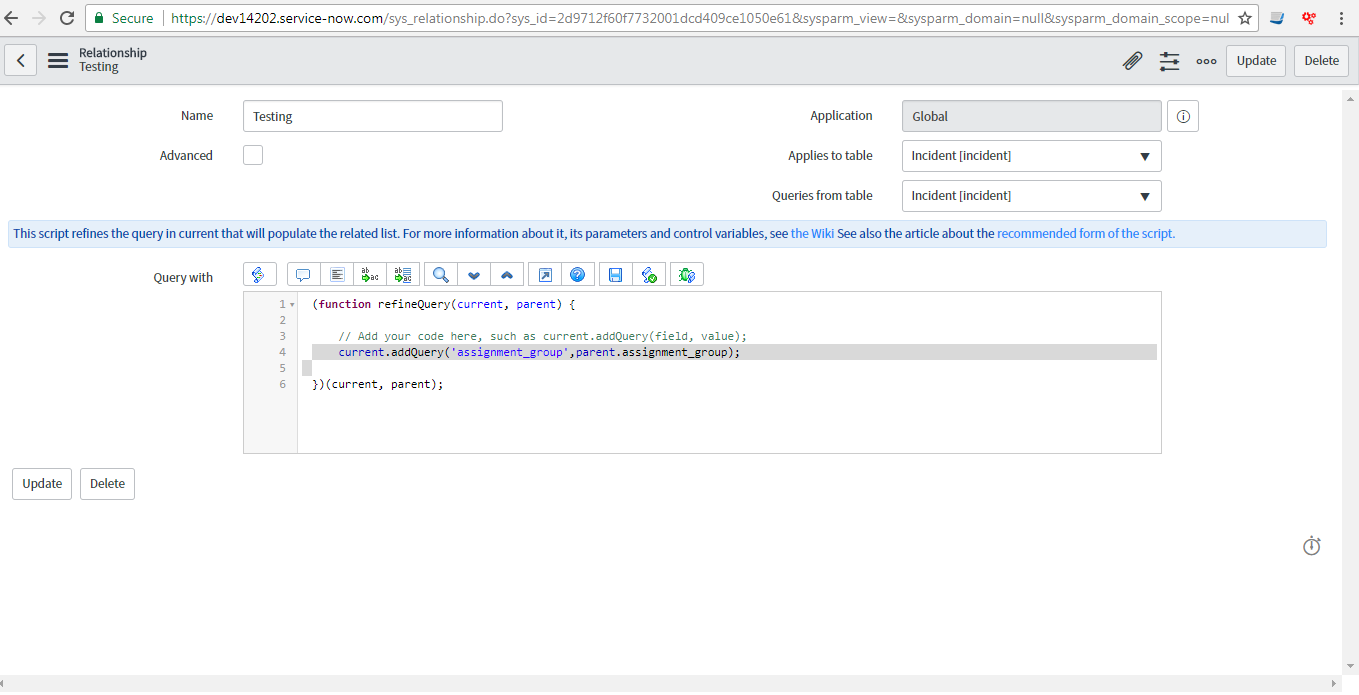
Task: Open script search with magnifier icon
Action: point(440,275)
